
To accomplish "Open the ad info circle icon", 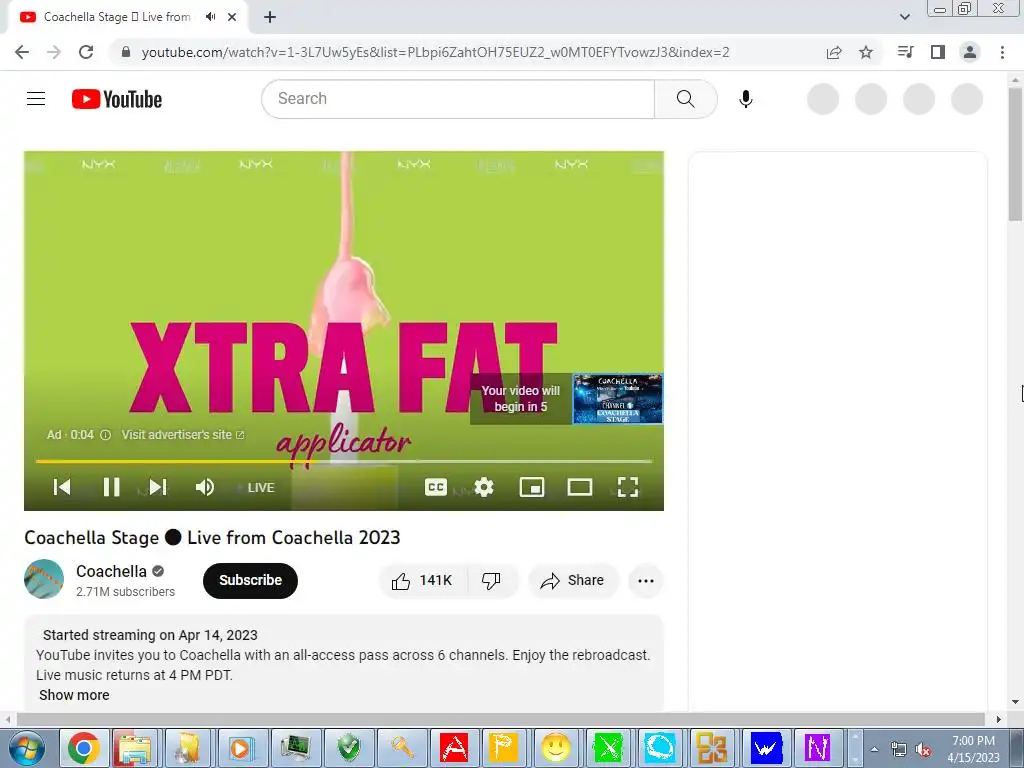I will point(105,435).
